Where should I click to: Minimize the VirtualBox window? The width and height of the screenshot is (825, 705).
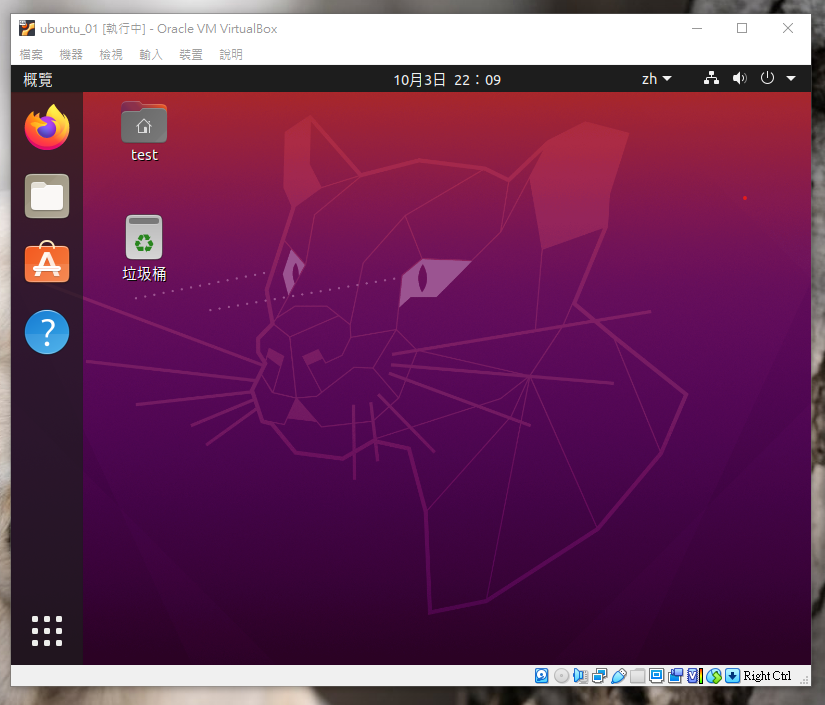697,28
